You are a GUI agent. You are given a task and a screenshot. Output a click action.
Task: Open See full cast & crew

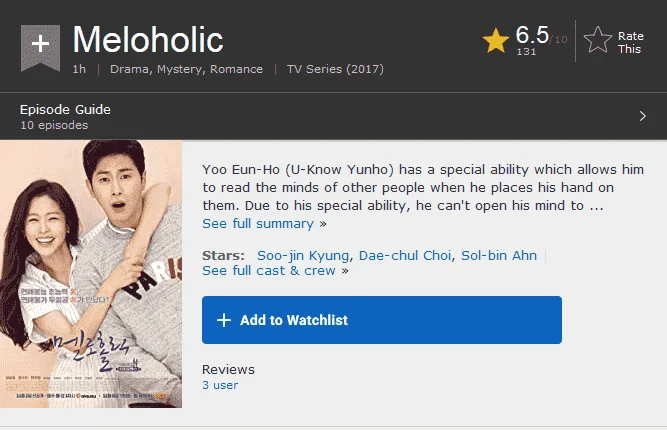point(275,271)
